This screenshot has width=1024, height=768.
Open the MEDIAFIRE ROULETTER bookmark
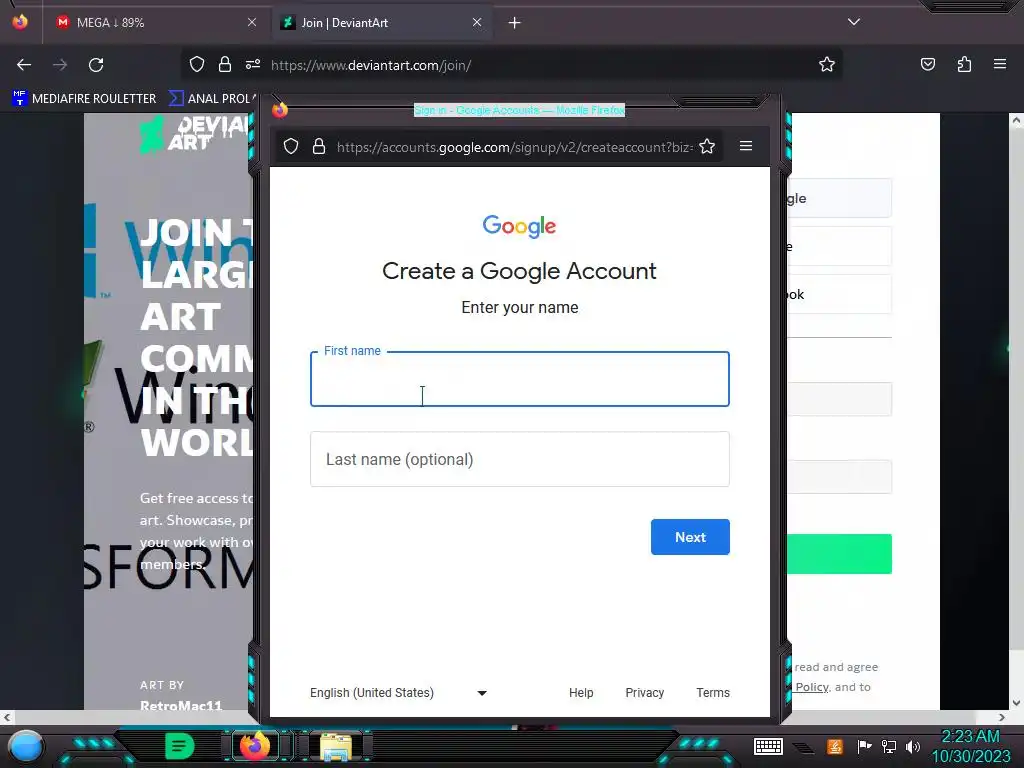84,99
